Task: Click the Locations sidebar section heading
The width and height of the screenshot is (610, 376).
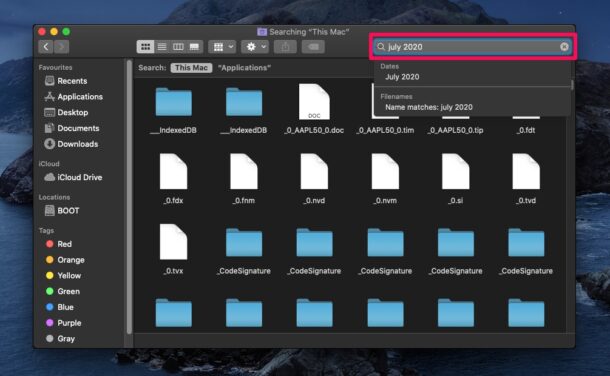Action: (54, 197)
